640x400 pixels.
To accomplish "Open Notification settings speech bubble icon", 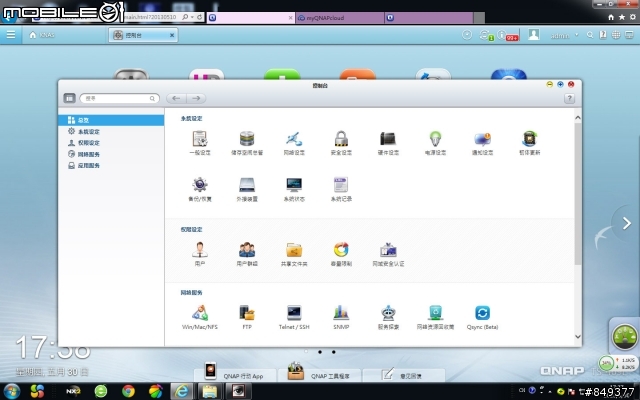I will [482, 139].
